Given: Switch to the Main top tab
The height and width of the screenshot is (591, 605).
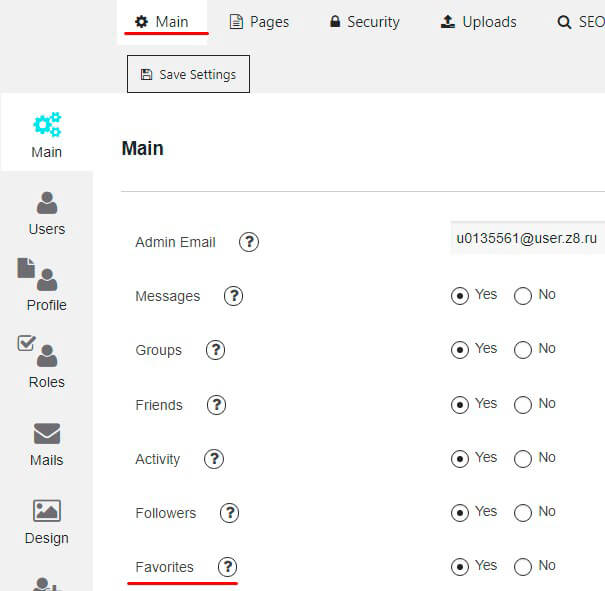Looking at the screenshot, I should coord(162,22).
